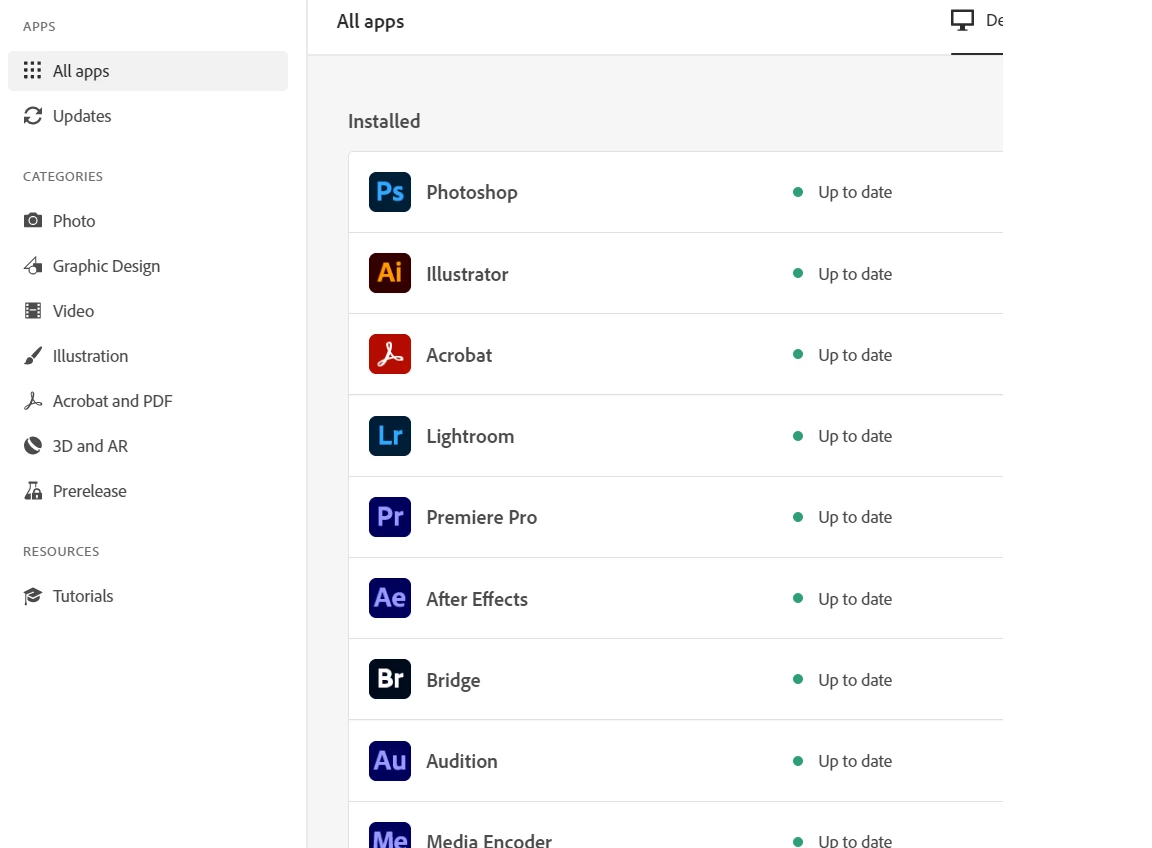The width and height of the screenshot is (1152, 848).
Task: Open the Video category
Action: (x=148, y=310)
